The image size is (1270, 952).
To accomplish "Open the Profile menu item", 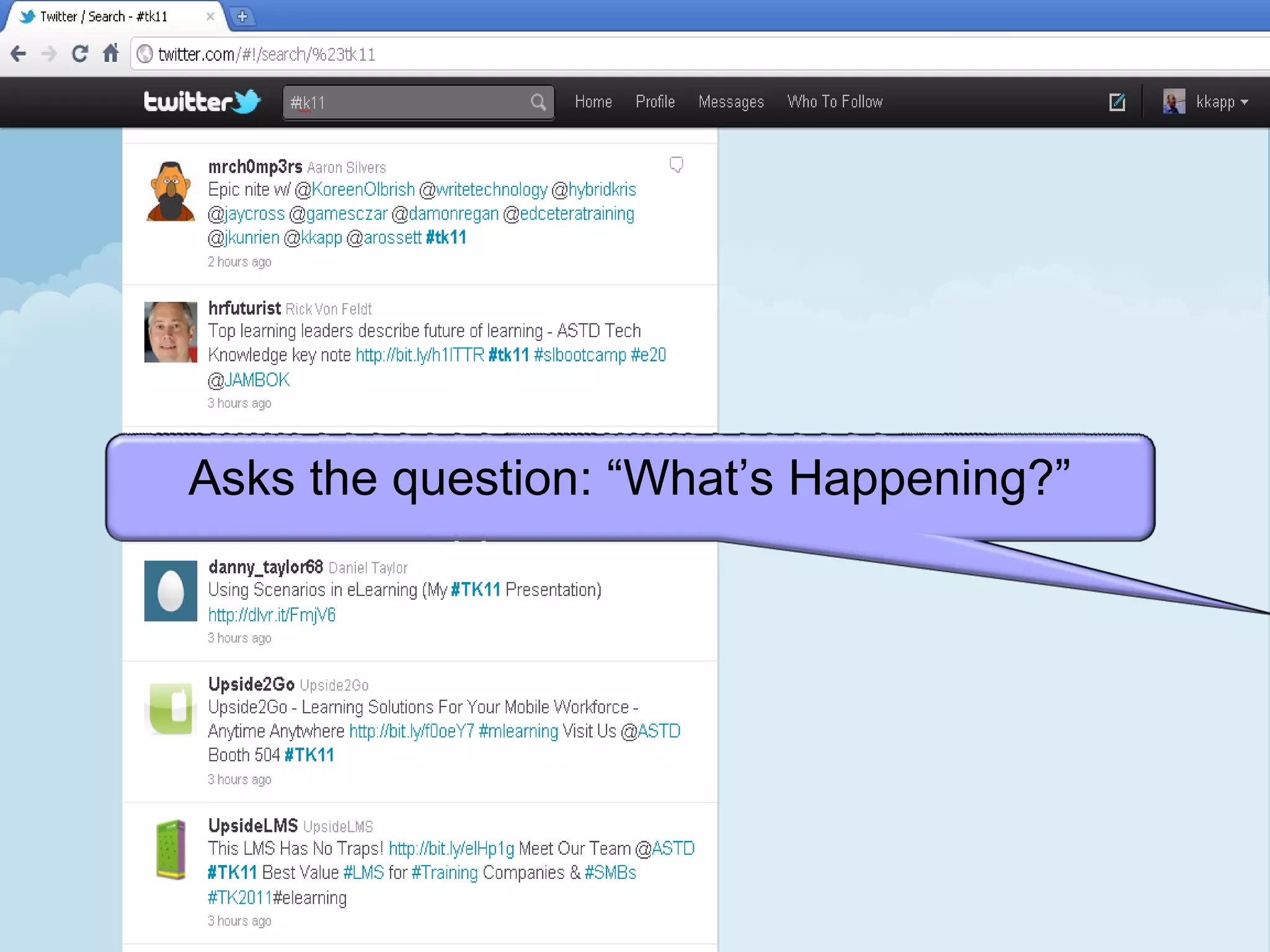I will pos(655,102).
